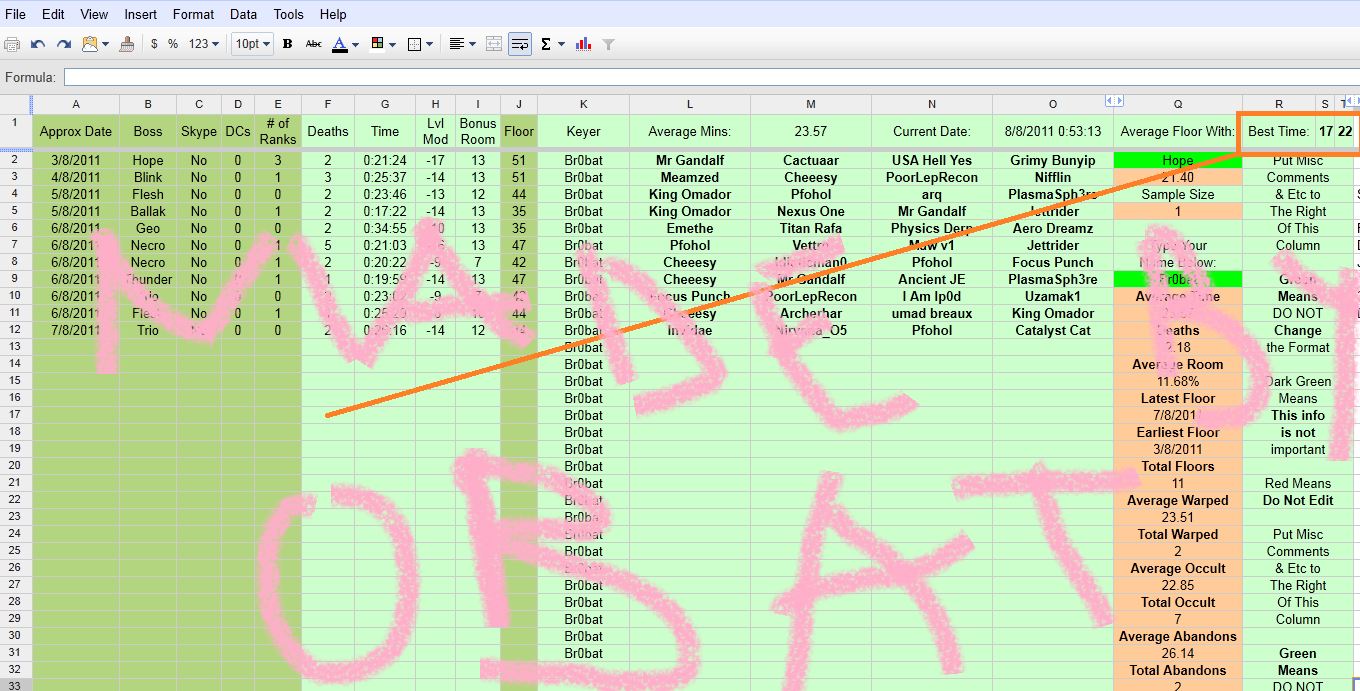Image resolution: width=1360 pixels, height=691 pixels.
Task: Click the 'Boss' header cell
Action: (148, 132)
